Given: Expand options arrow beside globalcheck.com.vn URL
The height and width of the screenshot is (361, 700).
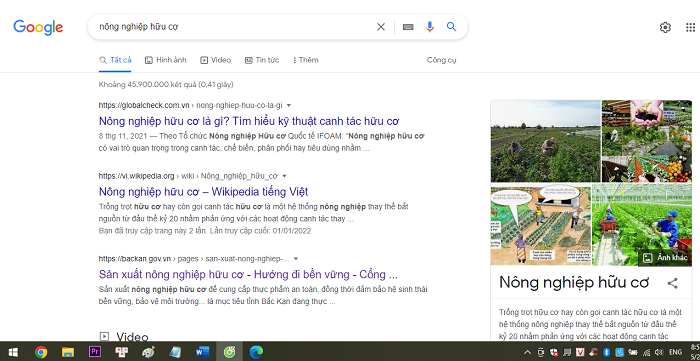Looking at the screenshot, I should (x=289, y=106).
